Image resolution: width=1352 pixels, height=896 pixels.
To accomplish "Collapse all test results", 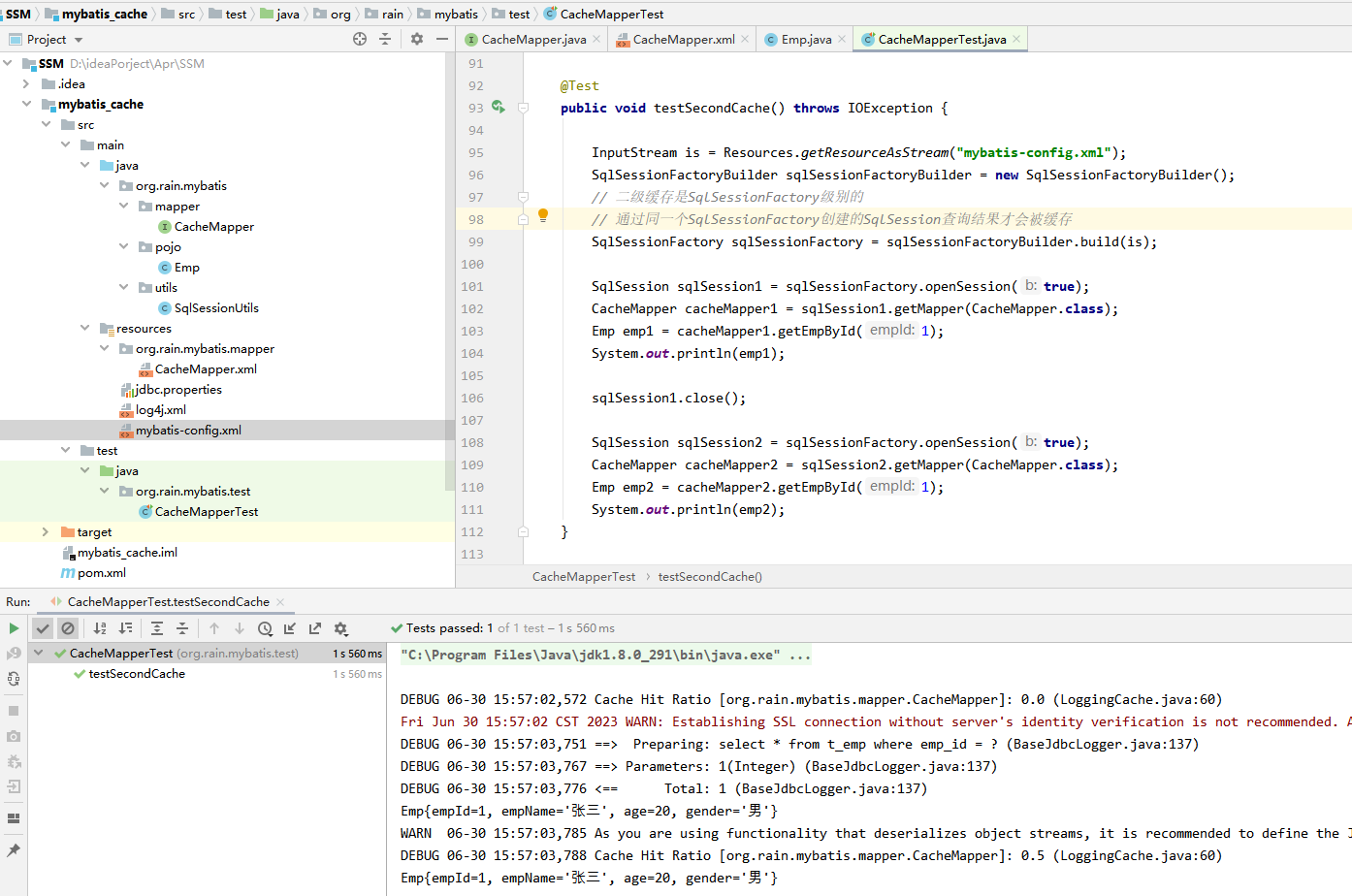I will pyautogui.click(x=182, y=628).
